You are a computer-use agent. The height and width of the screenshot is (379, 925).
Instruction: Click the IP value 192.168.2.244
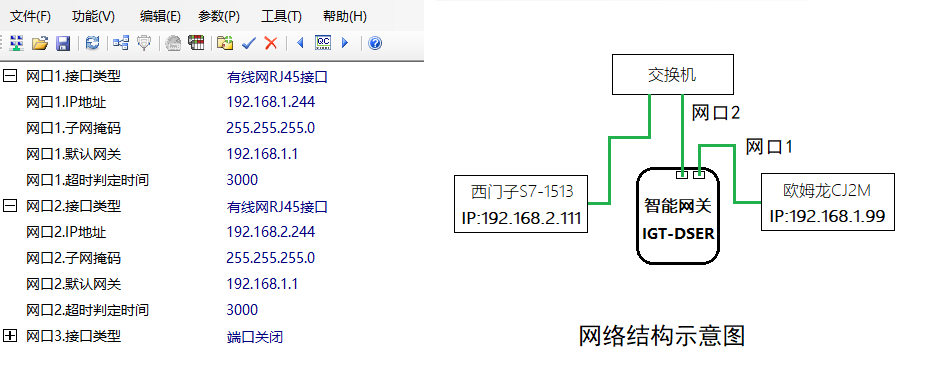pos(271,232)
